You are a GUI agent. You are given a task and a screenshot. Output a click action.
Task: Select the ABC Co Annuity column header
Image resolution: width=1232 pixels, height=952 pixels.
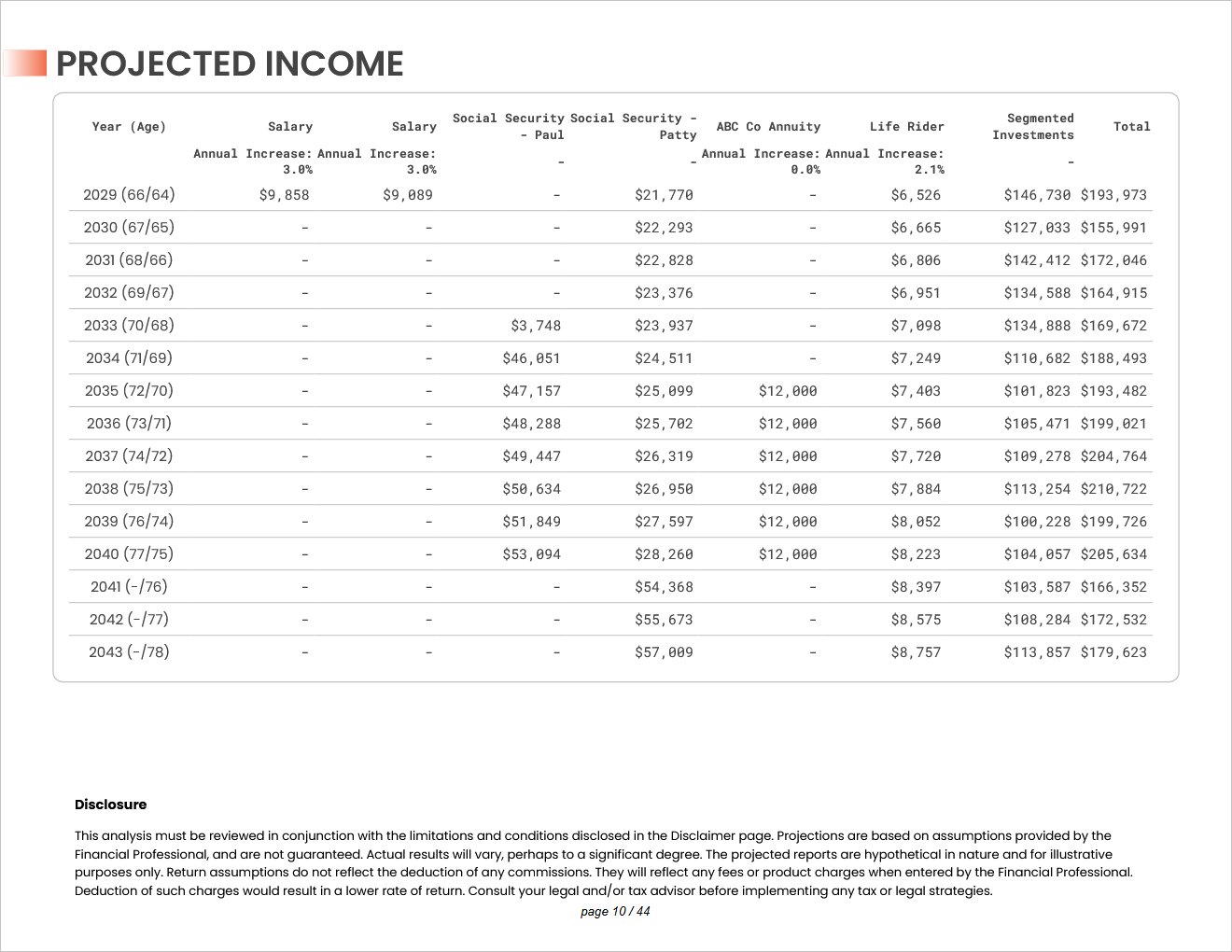click(768, 127)
